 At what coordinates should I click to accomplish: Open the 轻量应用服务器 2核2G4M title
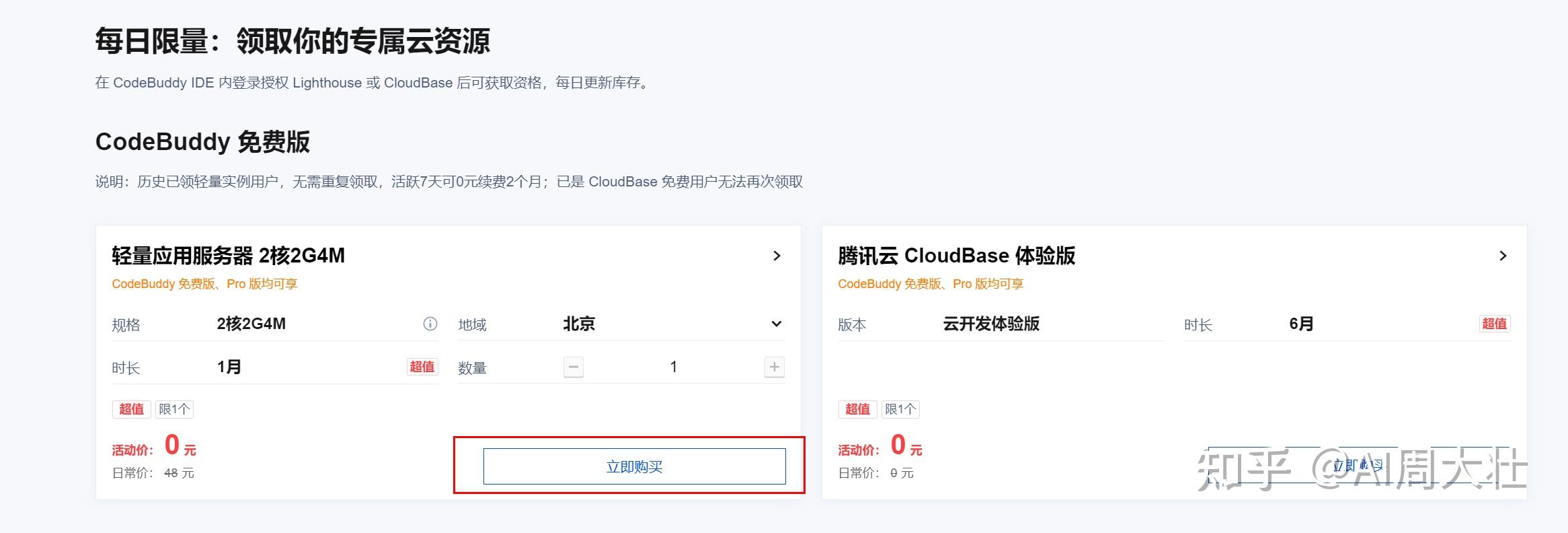click(x=228, y=256)
